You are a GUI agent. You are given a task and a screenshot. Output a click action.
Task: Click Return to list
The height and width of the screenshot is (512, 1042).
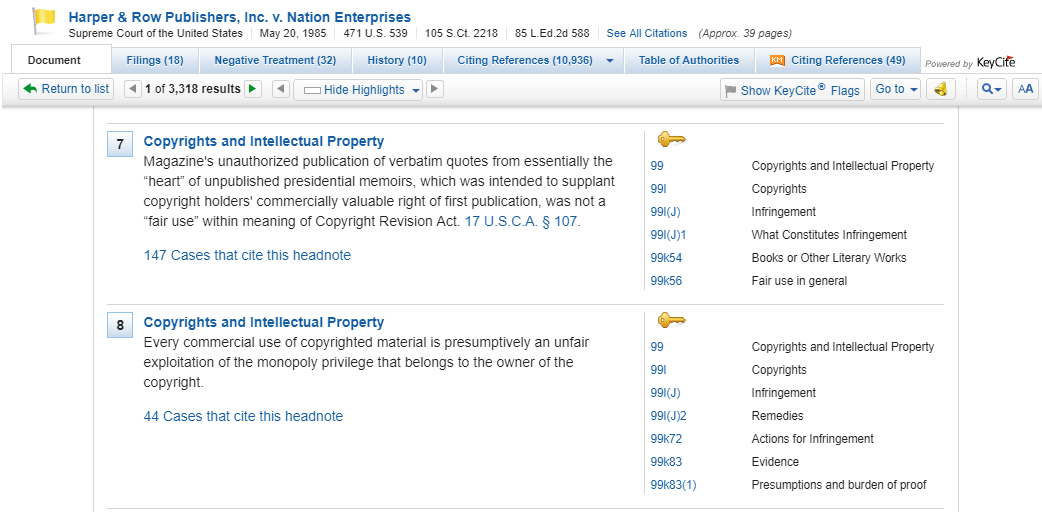pyautogui.click(x=66, y=89)
